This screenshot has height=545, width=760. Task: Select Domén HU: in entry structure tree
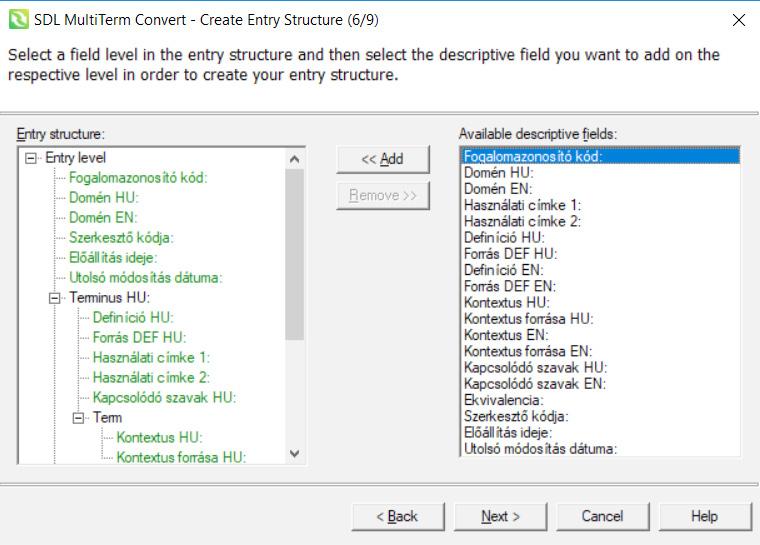(x=104, y=198)
